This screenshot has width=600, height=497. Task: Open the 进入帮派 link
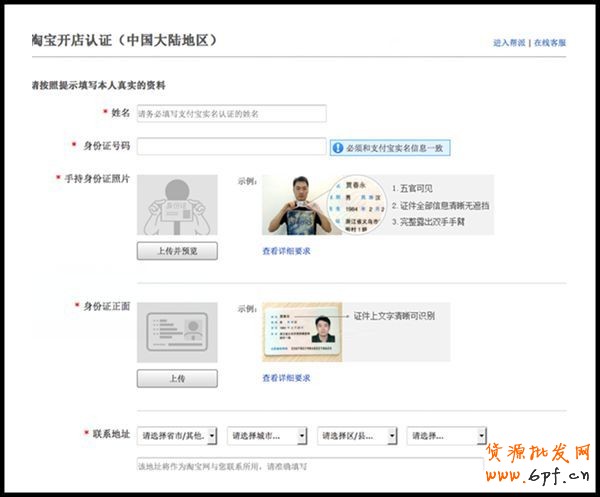510,43
